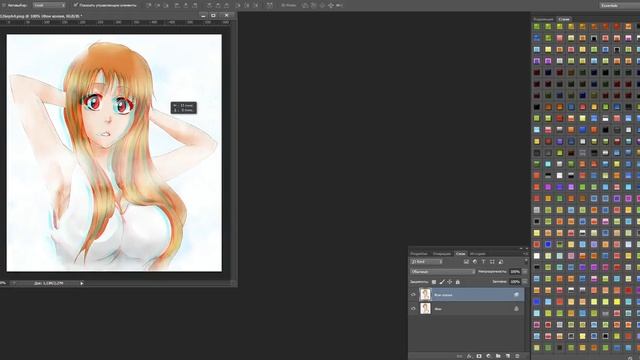640x360 pixels.
Task: Uncheck the Show Transform Controls checkbox
Action: point(76,5)
